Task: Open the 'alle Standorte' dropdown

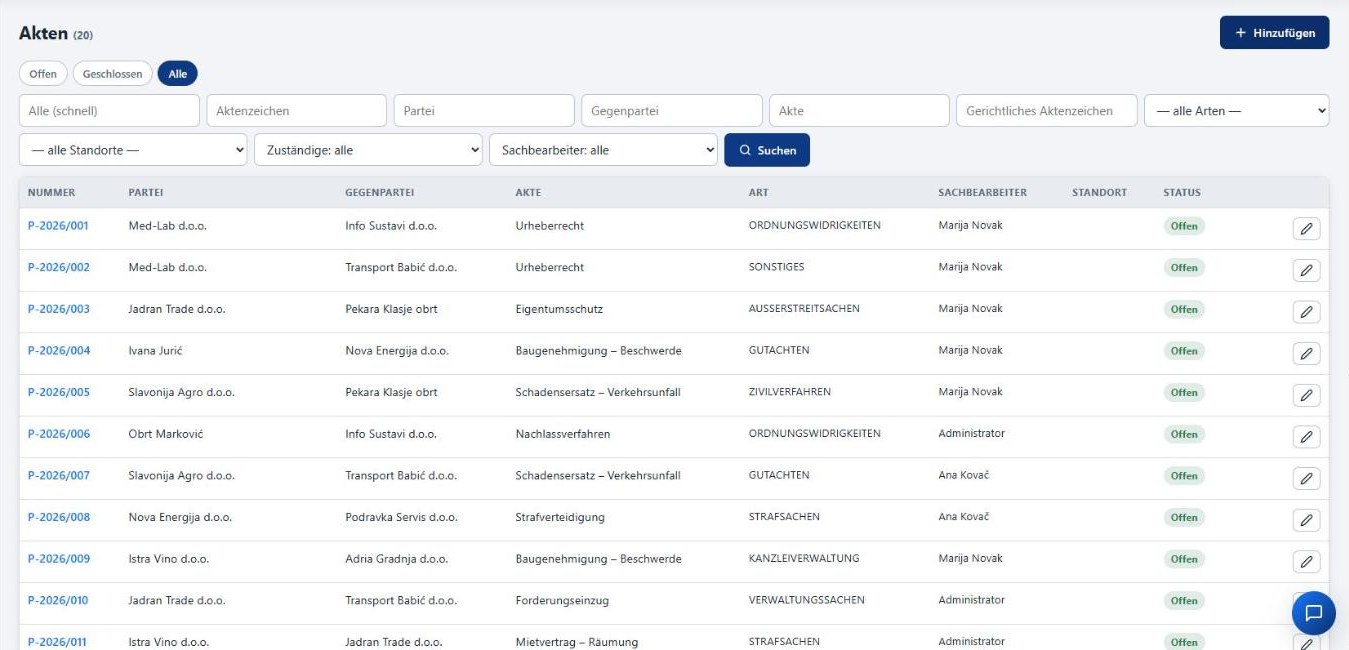Action: [133, 150]
